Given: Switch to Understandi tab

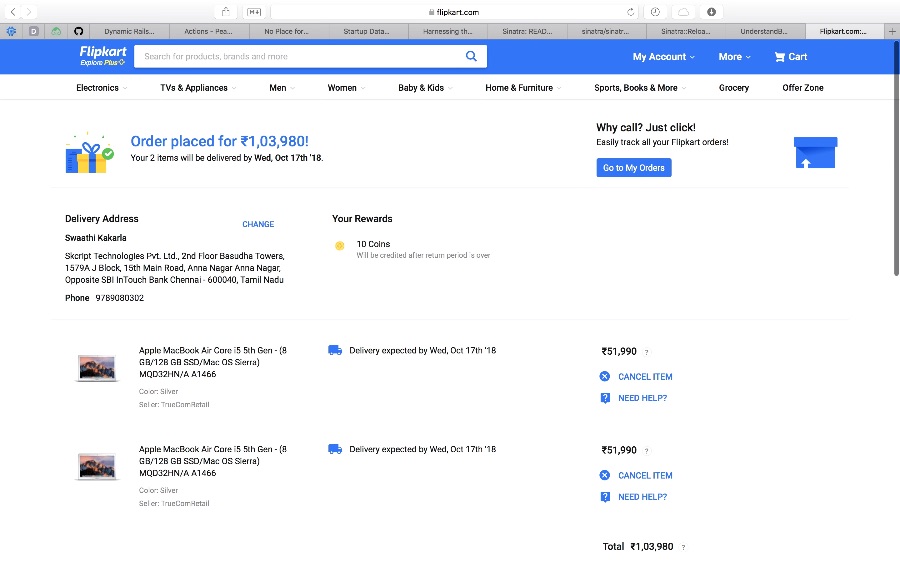Looking at the screenshot, I should 765,32.
